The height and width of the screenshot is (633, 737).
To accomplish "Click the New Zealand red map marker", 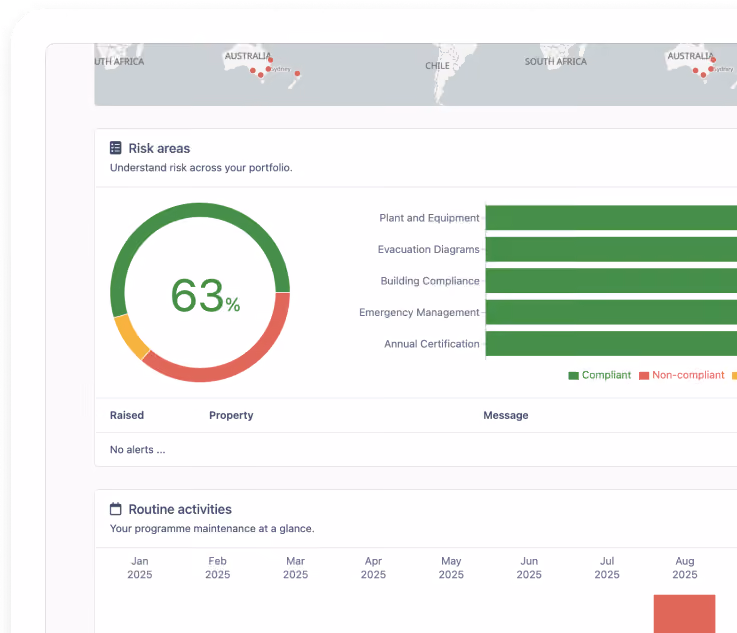I will click(297, 73).
